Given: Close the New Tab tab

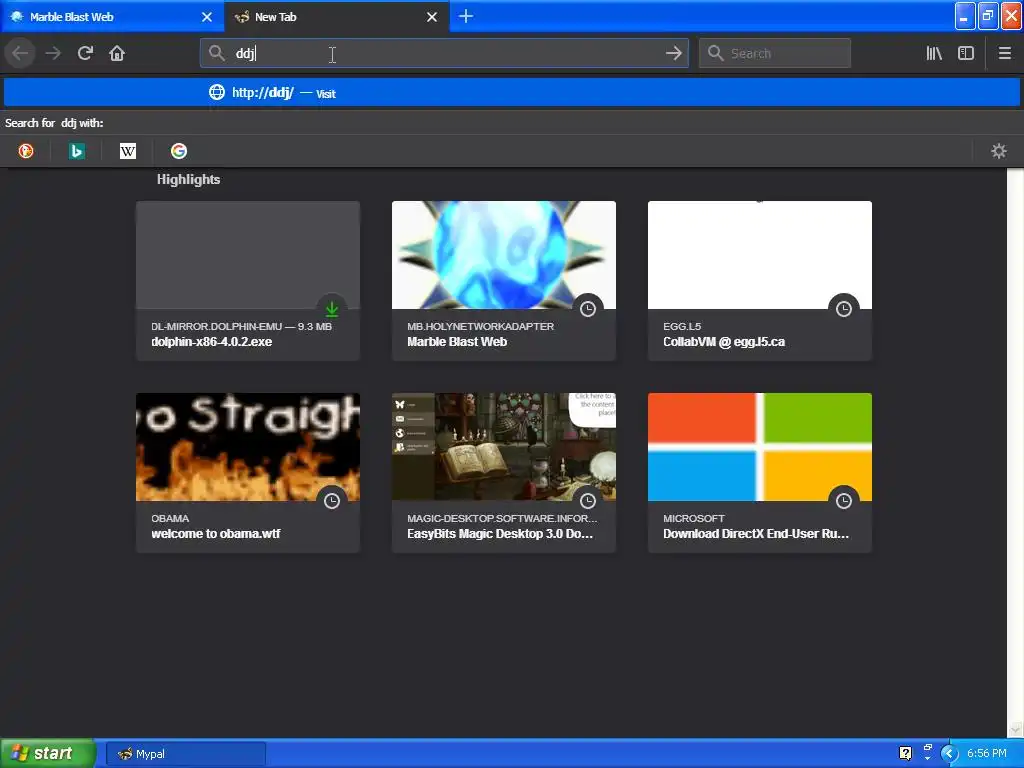Looking at the screenshot, I should 432,17.
